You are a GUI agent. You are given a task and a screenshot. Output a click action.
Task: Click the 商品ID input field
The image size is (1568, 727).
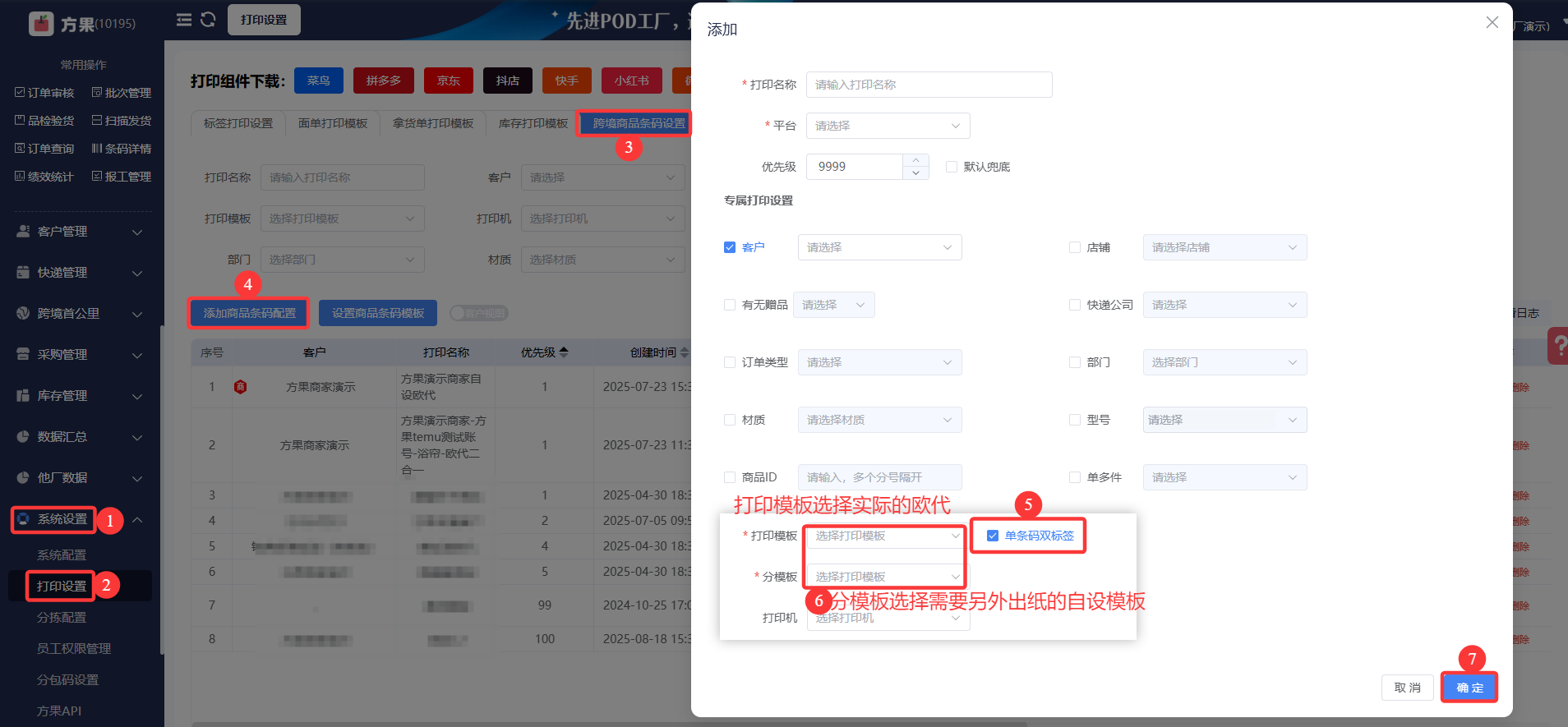pos(879,477)
